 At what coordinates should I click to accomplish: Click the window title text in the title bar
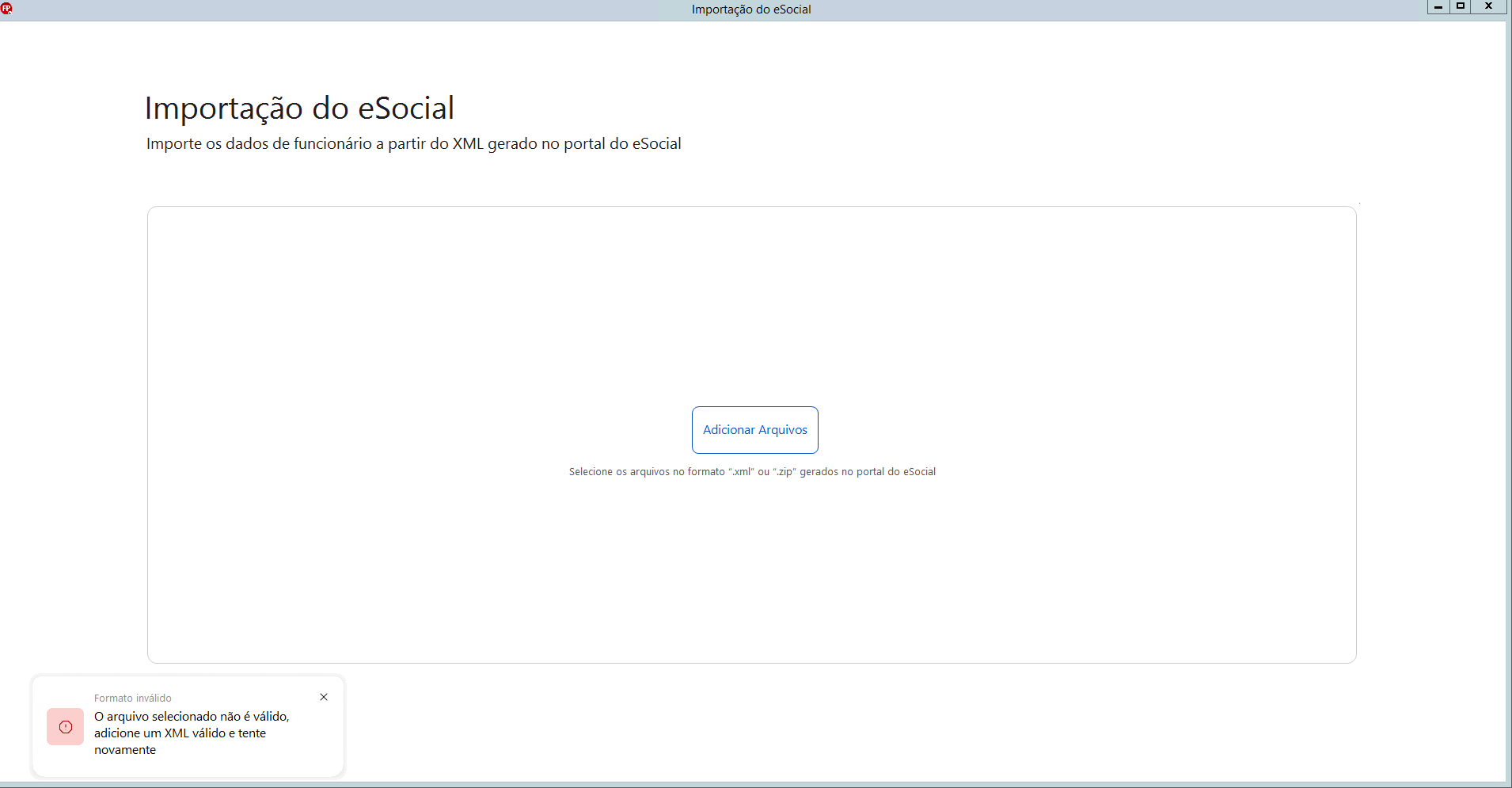click(751, 10)
